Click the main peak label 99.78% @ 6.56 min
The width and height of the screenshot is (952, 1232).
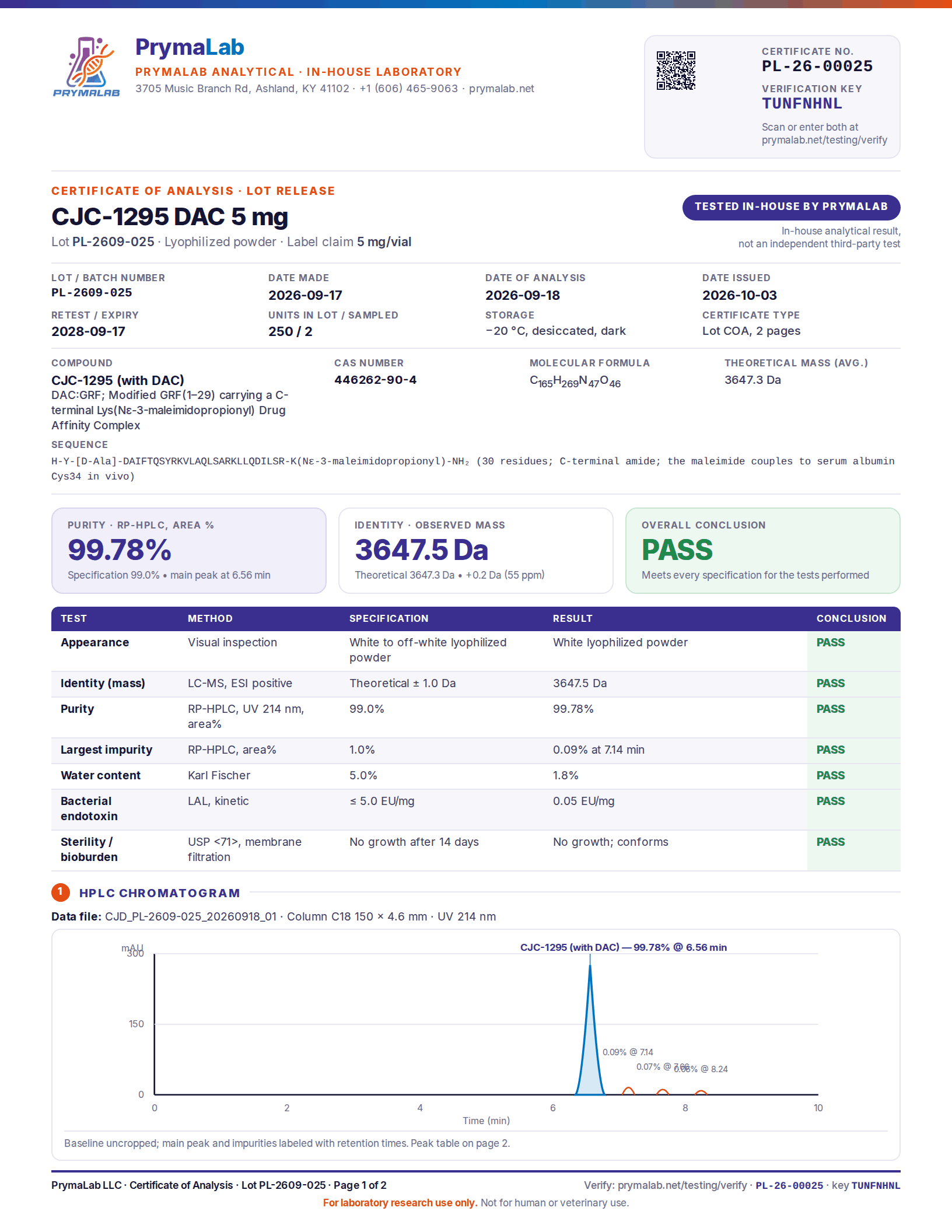(680, 947)
